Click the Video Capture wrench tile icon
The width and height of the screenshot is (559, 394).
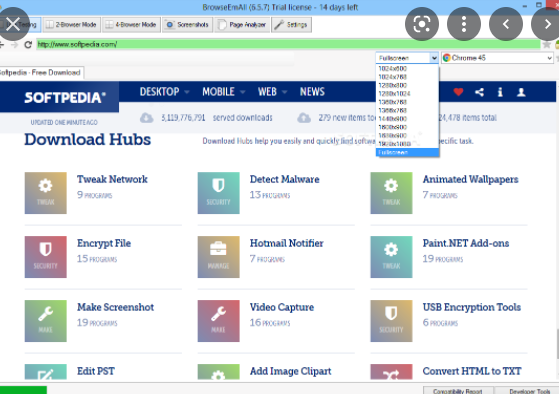[219, 321]
